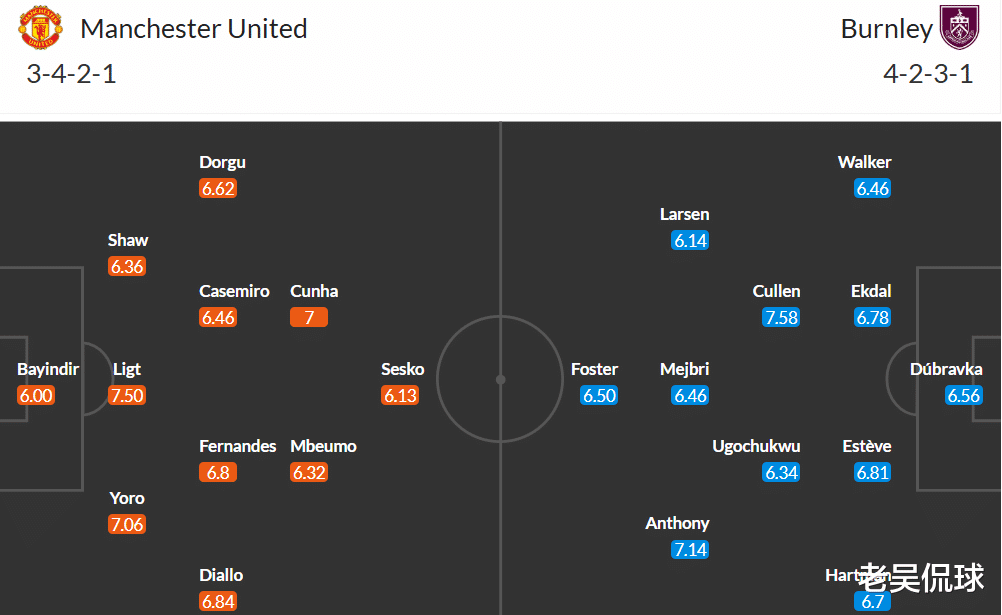Image resolution: width=1002 pixels, height=615 pixels.
Task: Select Anthony's 7.14 rating badge
Action: click(x=690, y=550)
